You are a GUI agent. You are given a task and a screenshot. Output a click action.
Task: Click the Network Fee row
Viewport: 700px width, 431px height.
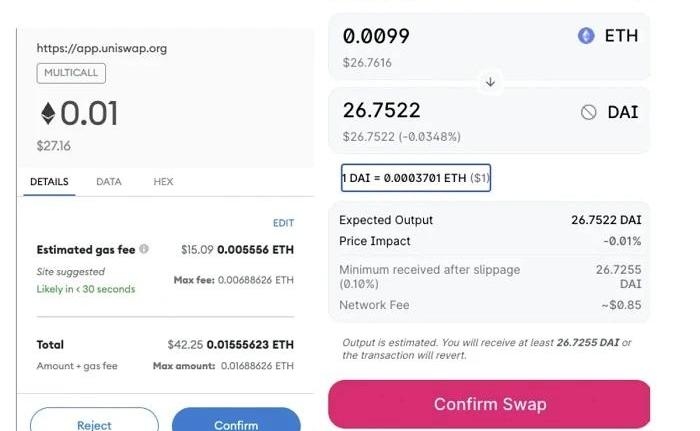(x=490, y=305)
